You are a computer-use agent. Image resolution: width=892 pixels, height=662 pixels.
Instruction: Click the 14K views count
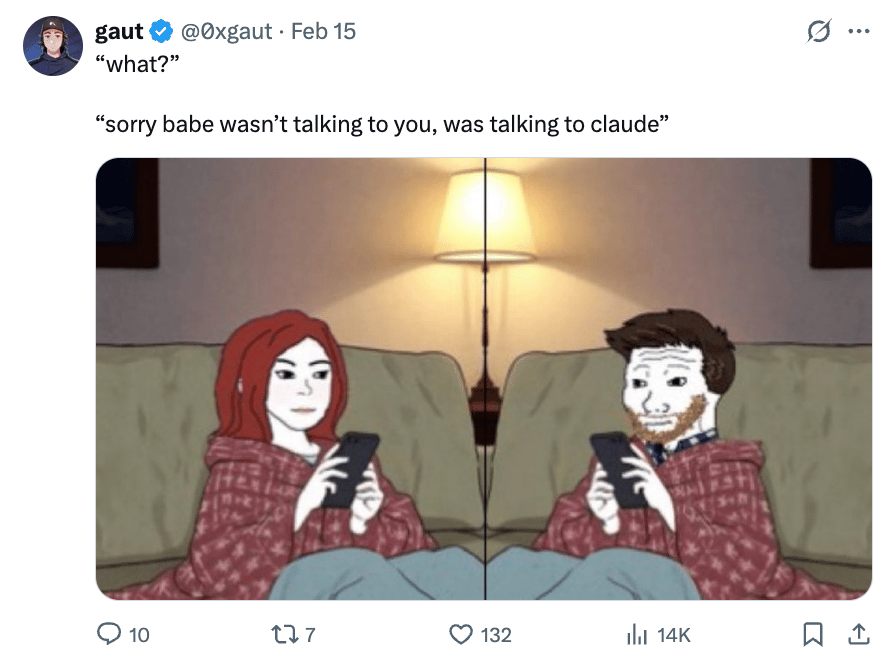[674, 635]
